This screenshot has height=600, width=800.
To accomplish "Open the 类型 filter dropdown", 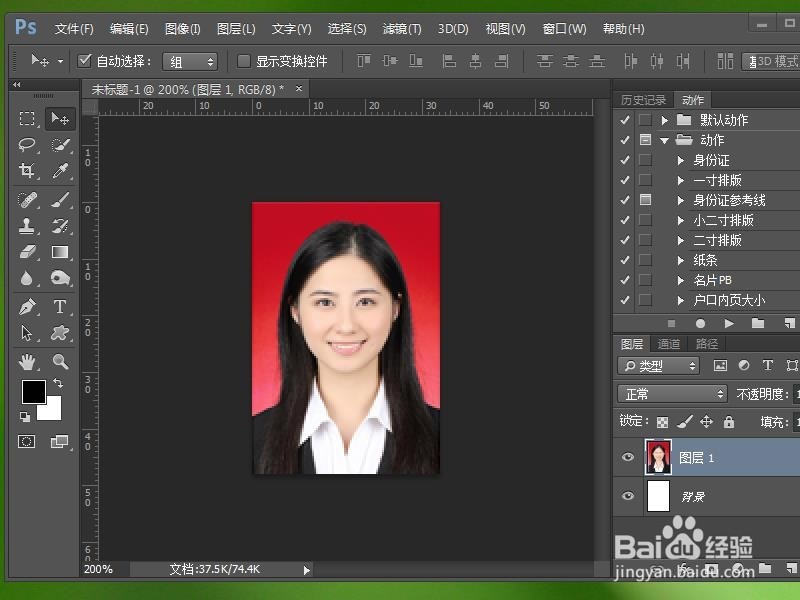I will (660, 365).
